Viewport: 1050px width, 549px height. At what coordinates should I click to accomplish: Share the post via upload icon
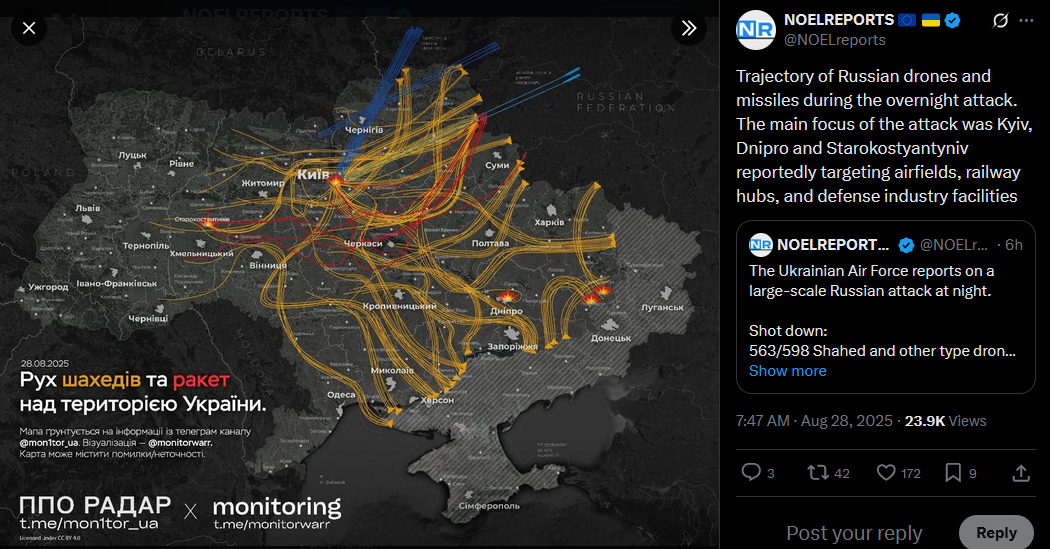click(x=1021, y=473)
